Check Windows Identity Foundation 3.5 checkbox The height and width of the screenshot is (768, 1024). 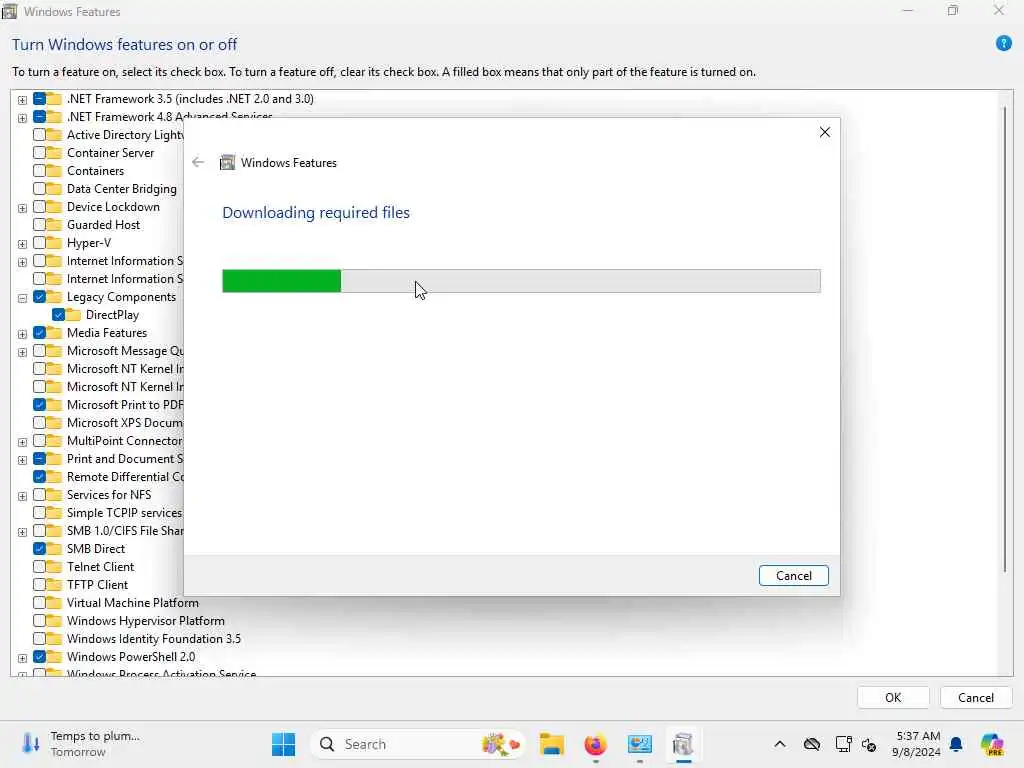coord(39,639)
